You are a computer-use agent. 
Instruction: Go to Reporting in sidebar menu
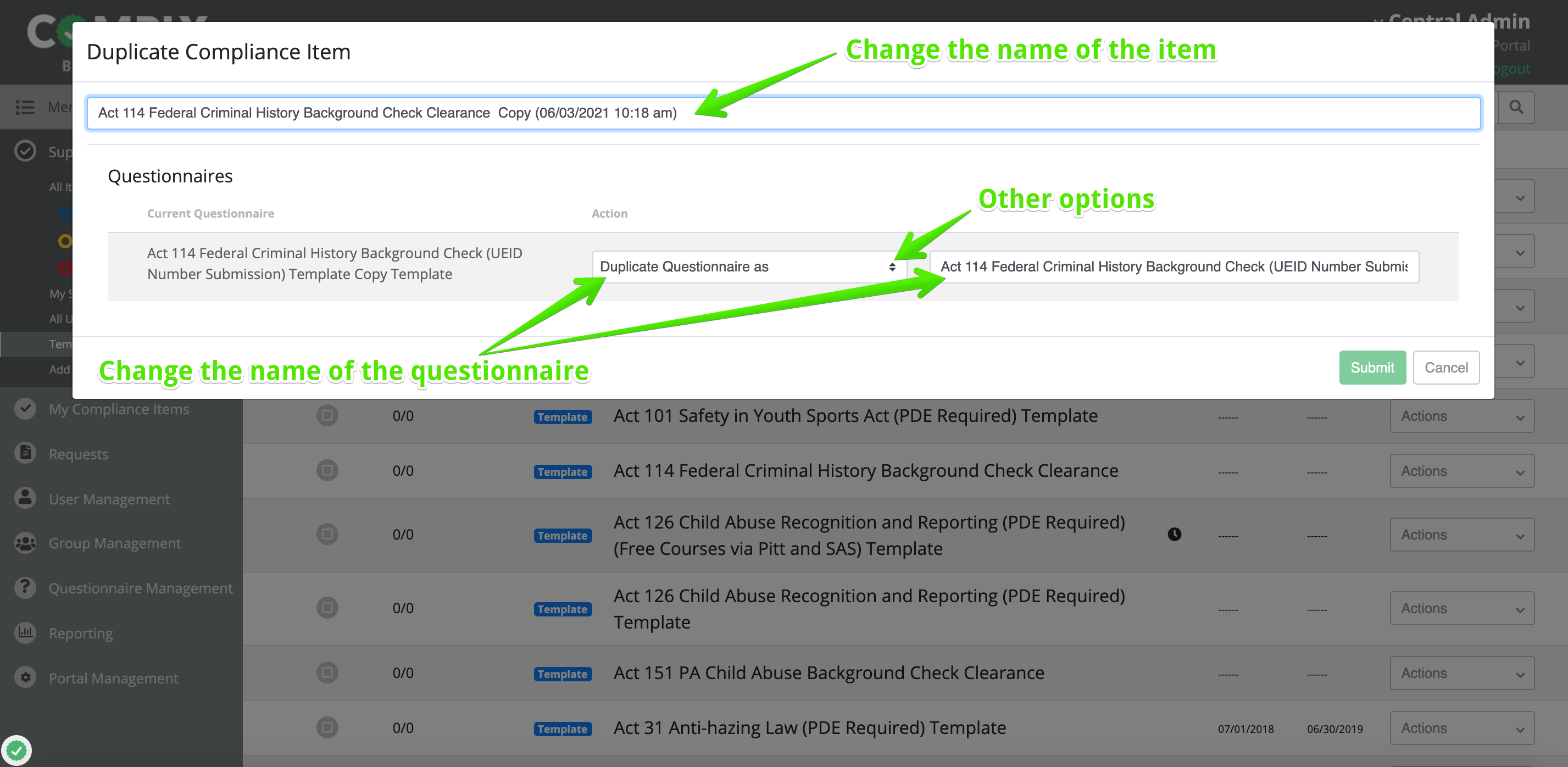coord(80,633)
